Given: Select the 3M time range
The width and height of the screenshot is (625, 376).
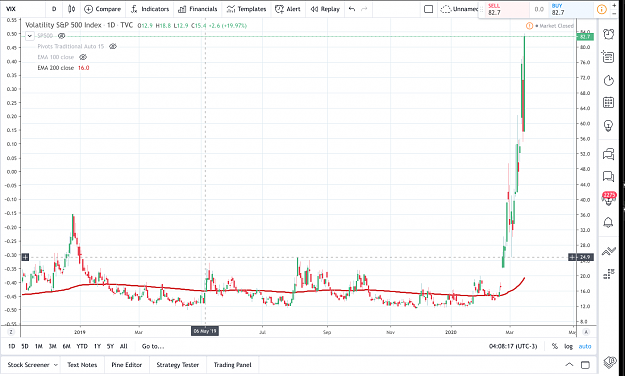Looking at the screenshot, I should 52,346.
